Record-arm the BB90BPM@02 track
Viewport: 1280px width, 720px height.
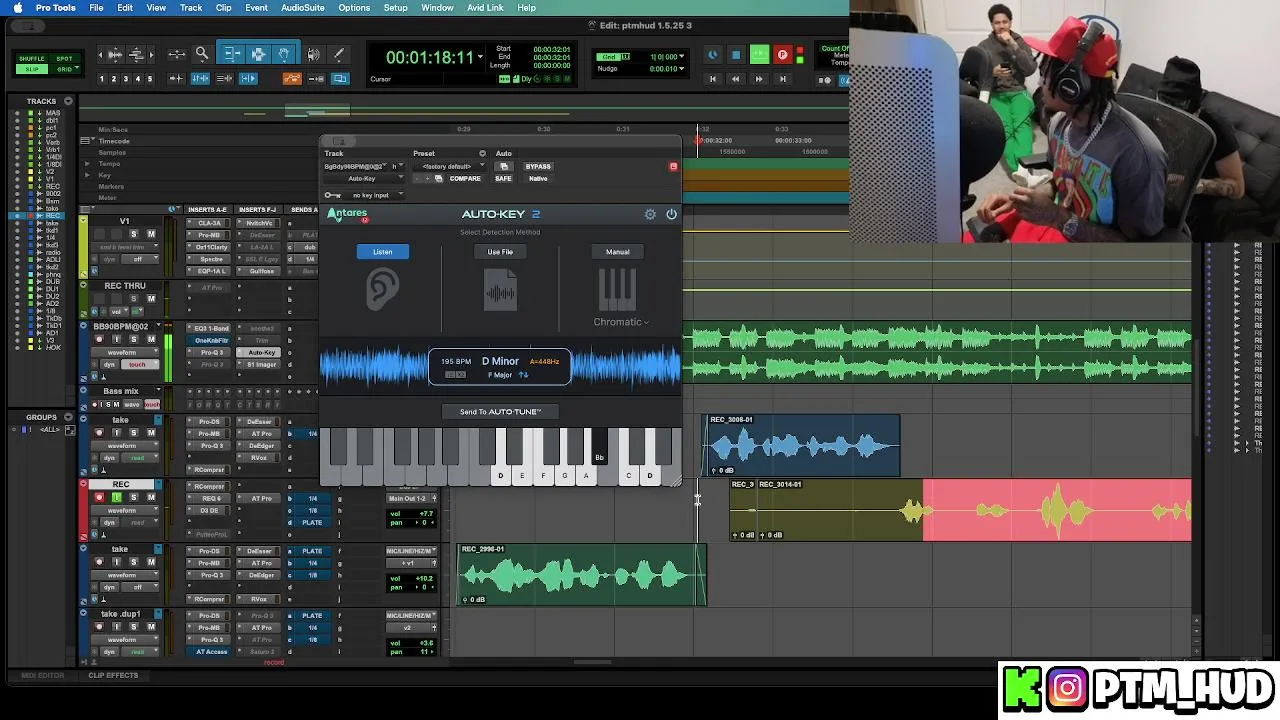(99, 340)
